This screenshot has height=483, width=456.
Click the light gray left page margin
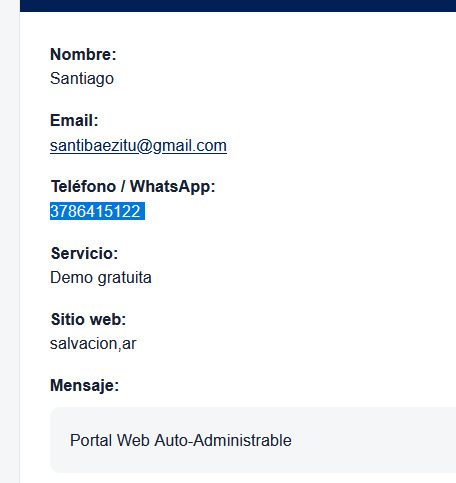pos(10,241)
